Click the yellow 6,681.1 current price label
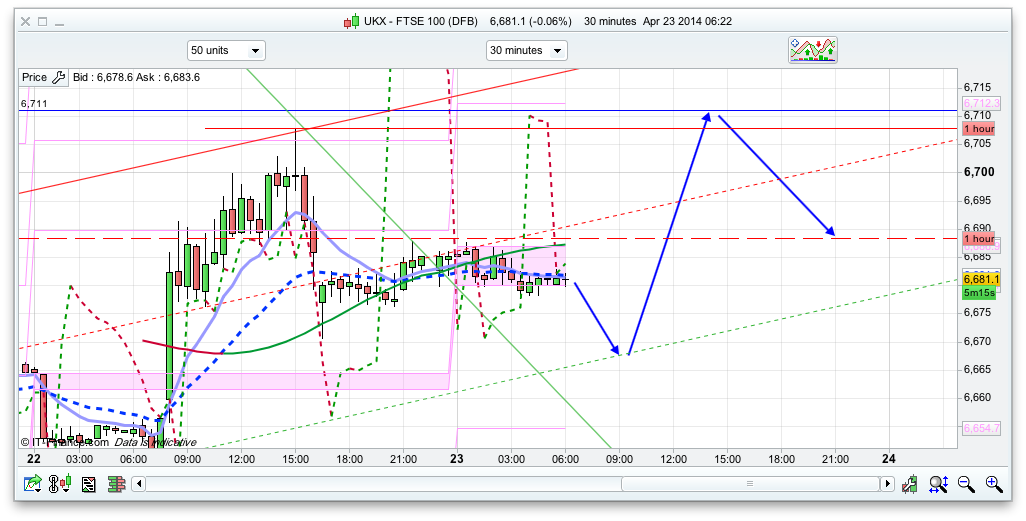This screenshot has width=1026, height=521. click(x=978, y=279)
